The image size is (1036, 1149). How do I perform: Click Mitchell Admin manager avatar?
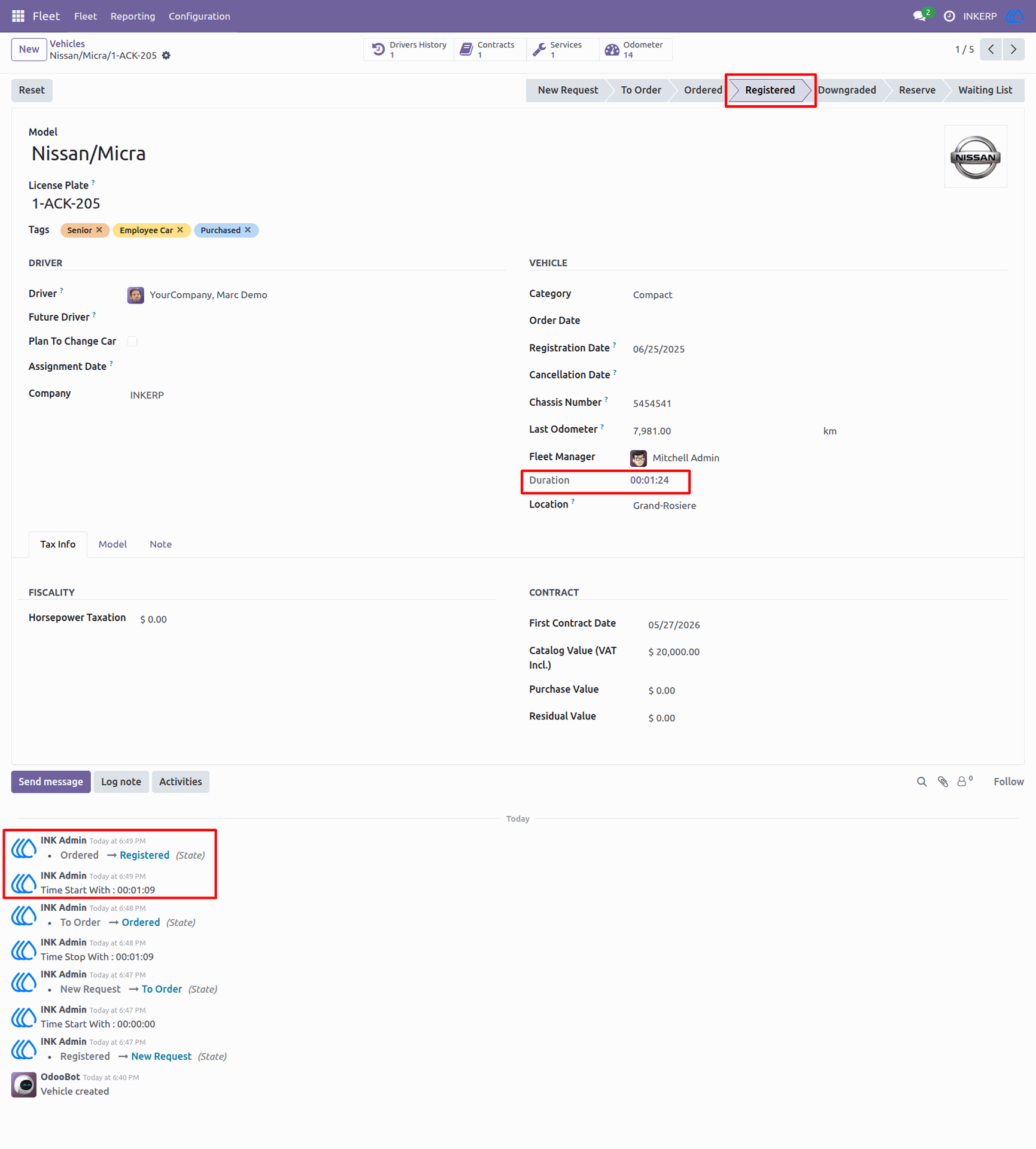[639, 458]
